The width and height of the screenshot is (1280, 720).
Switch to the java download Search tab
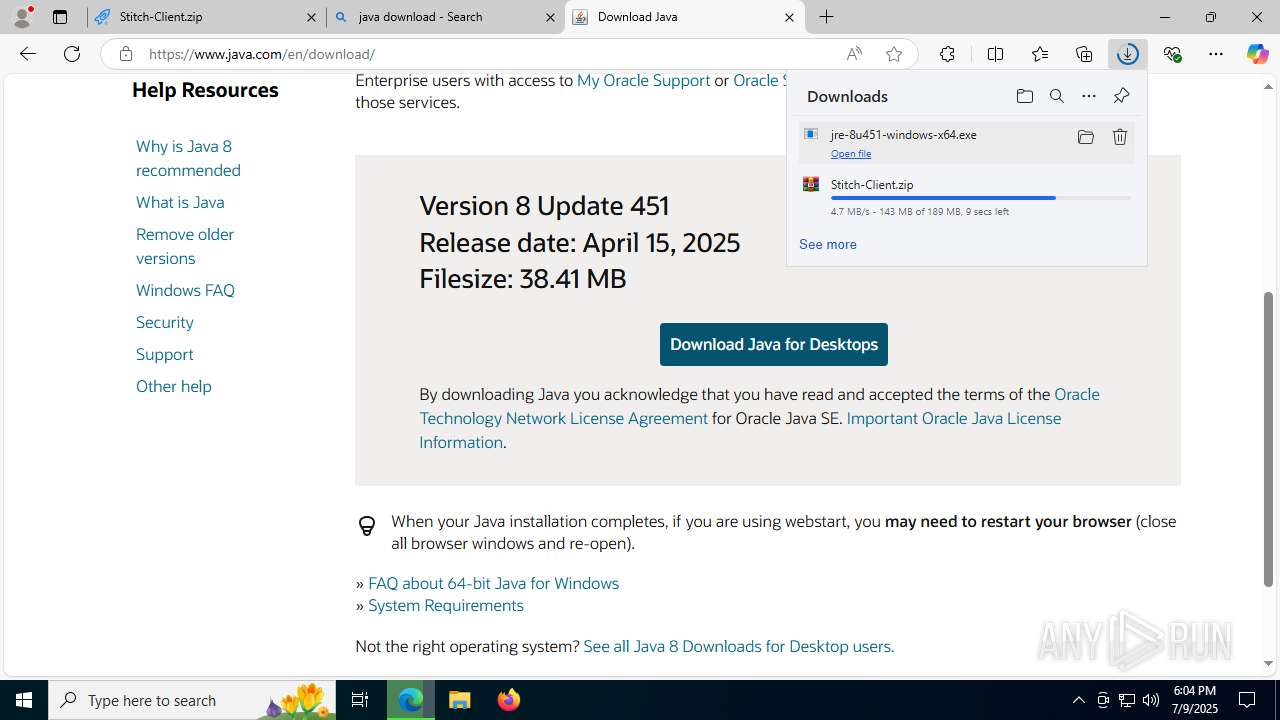click(x=445, y=17)
